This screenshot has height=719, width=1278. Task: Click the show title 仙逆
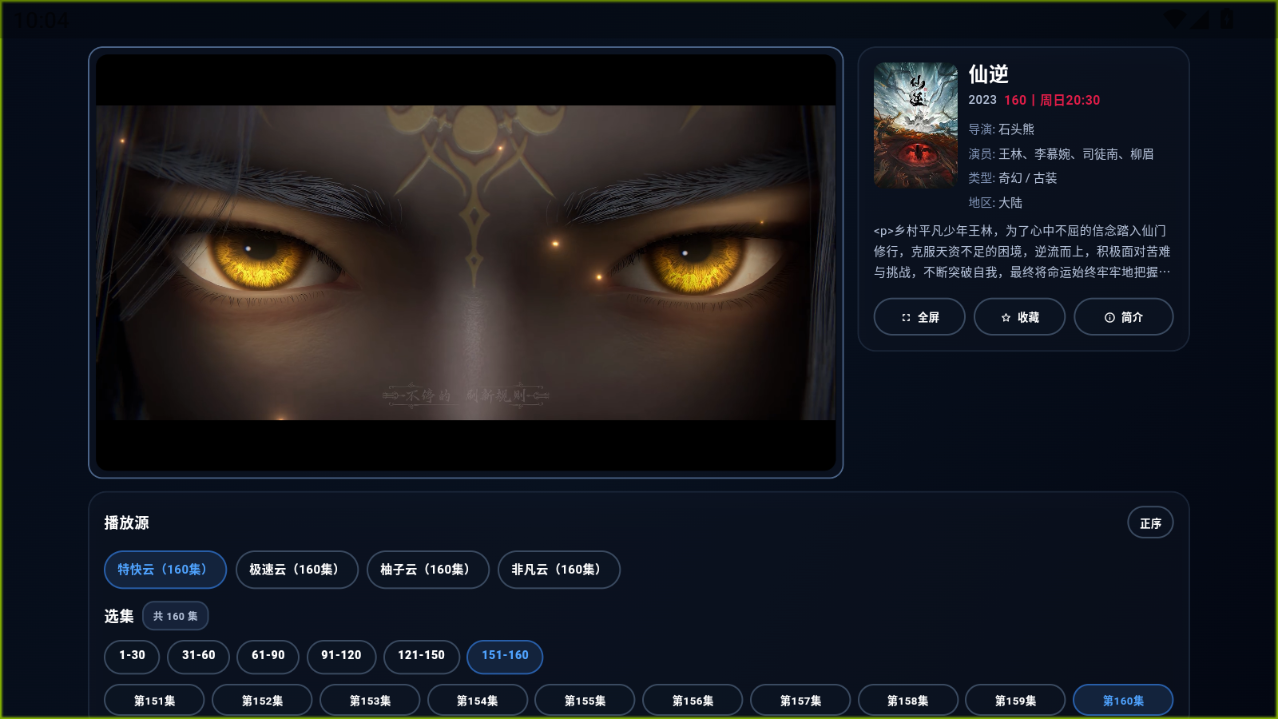pos(988,74)
